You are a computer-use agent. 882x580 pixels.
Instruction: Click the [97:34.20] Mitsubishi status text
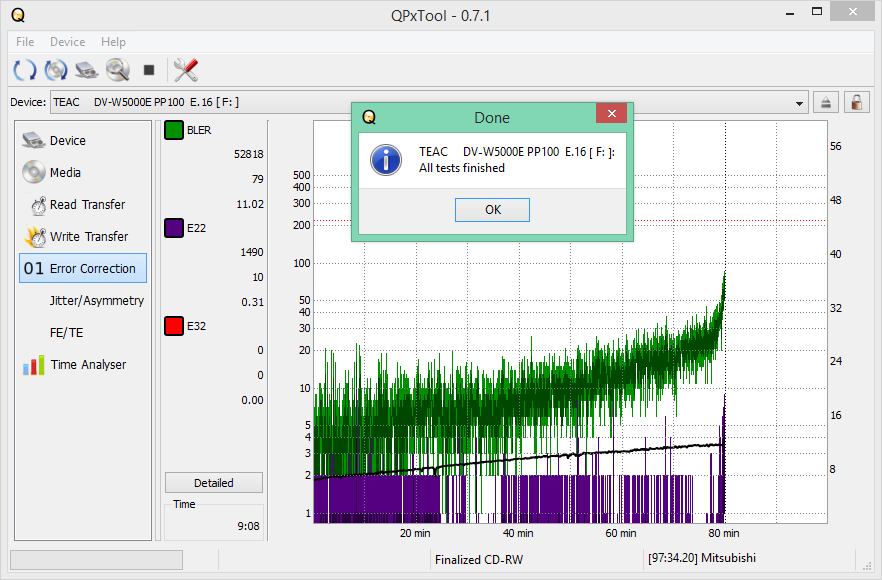point(702,558)
